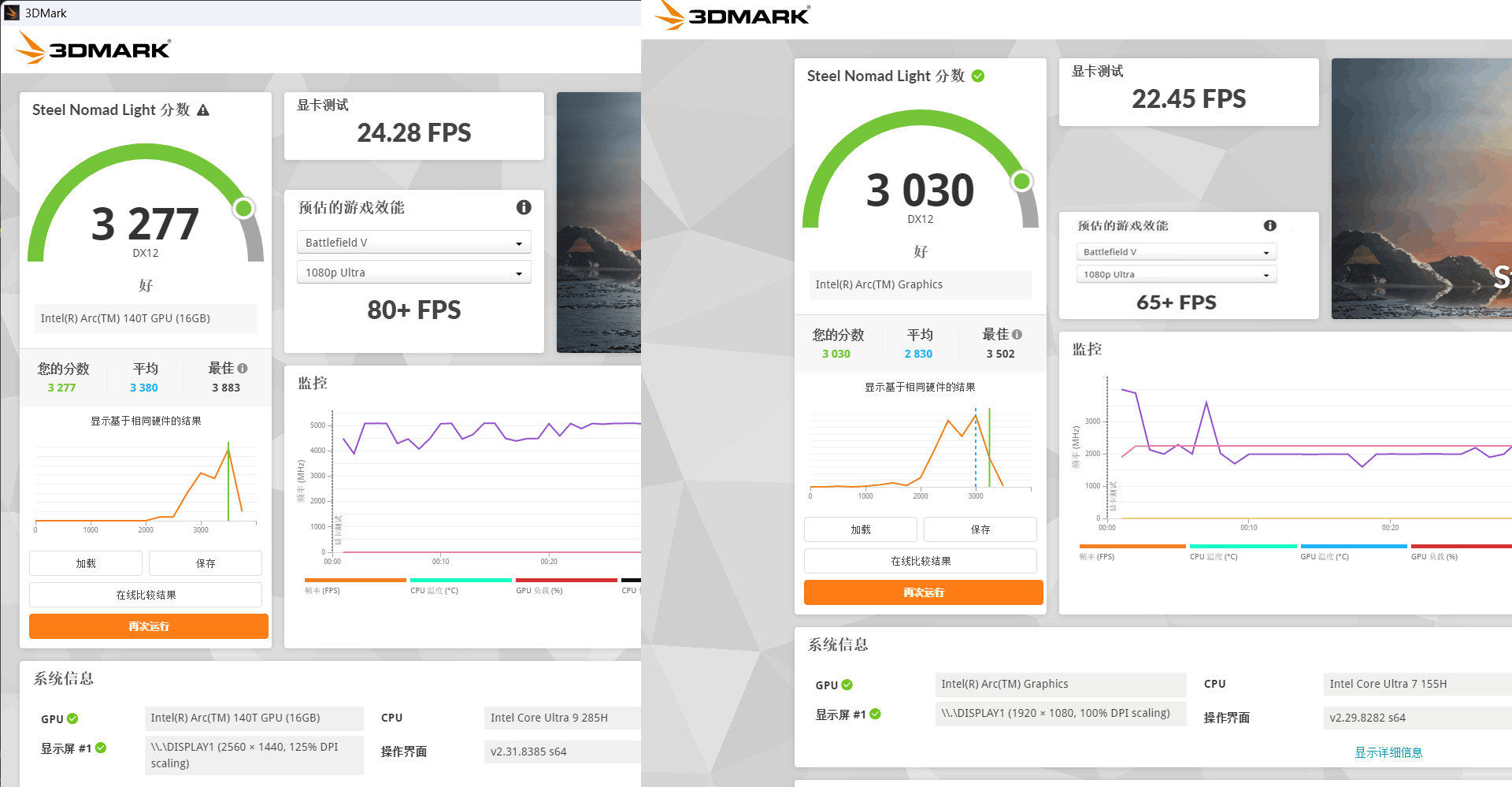Screen dimensions: 1512x787
Task: Open the show detailed info link (显示详细信息)
Action: [1388, 752]
